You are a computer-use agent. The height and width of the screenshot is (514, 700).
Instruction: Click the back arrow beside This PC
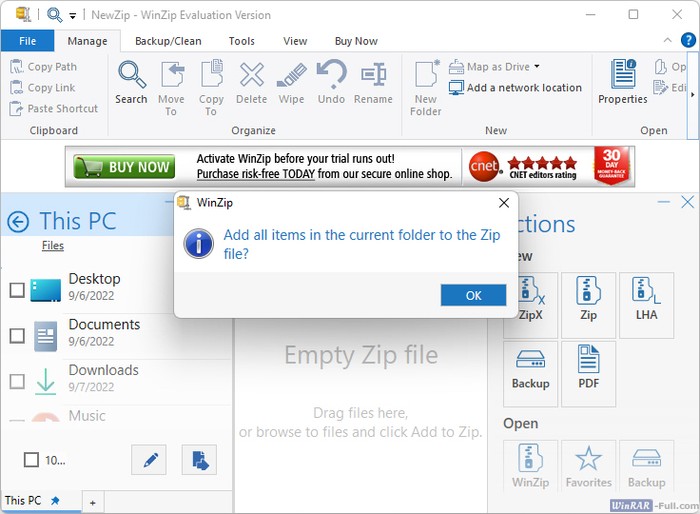pyautogui.click(x=18, y=222)
